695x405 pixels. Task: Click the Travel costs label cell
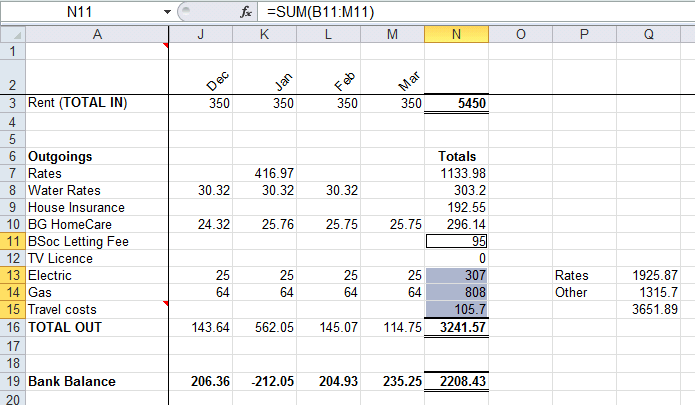click(x=96, y=308)
